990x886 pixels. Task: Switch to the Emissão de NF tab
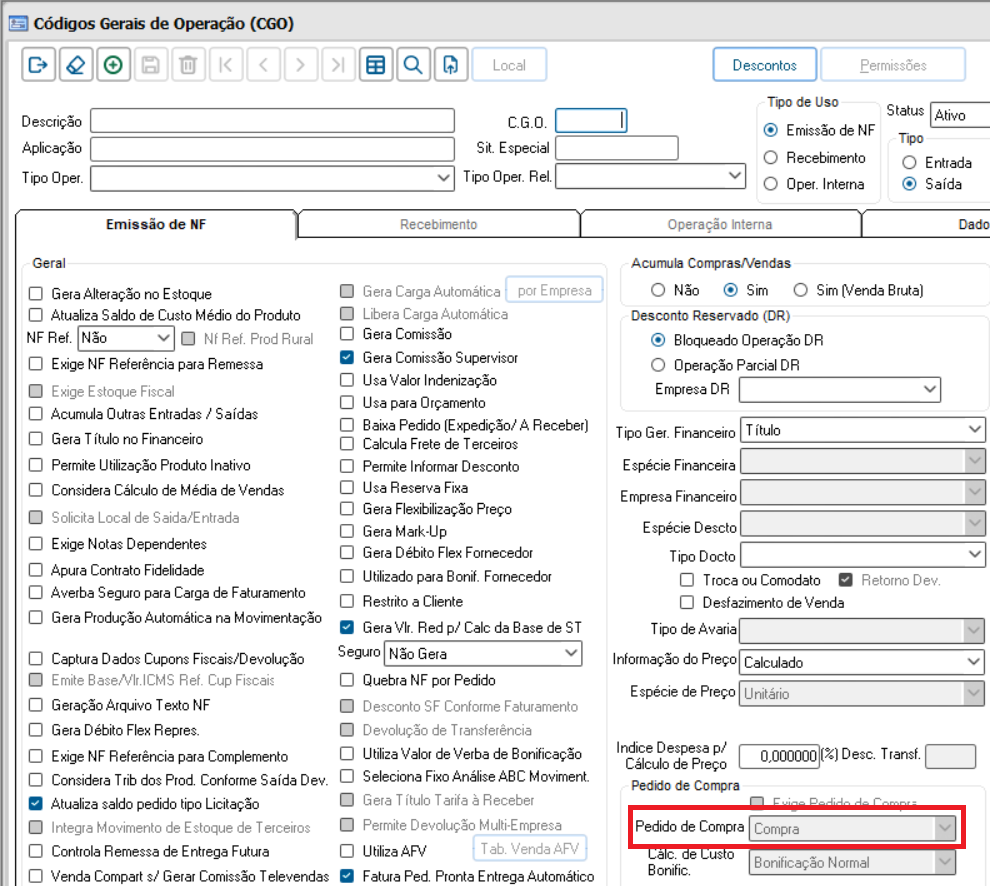(x=156, y=224)
